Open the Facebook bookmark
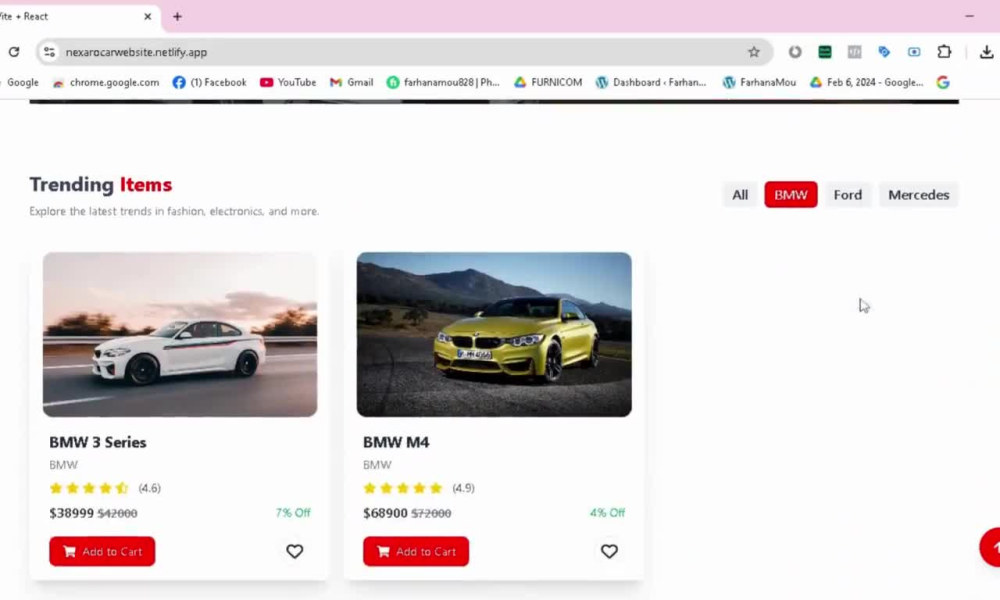This screenshot has height=600, width=1000. coord(210,82)
